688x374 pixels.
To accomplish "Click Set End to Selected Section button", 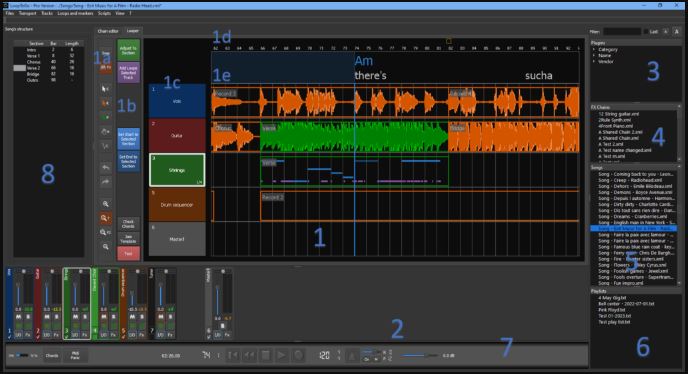I will click(x=128, y=161).
